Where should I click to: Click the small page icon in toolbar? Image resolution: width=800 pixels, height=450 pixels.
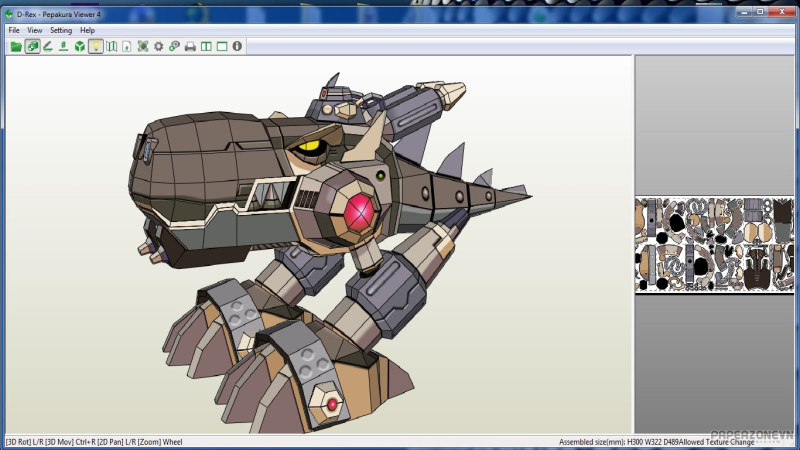click(127, 46)
